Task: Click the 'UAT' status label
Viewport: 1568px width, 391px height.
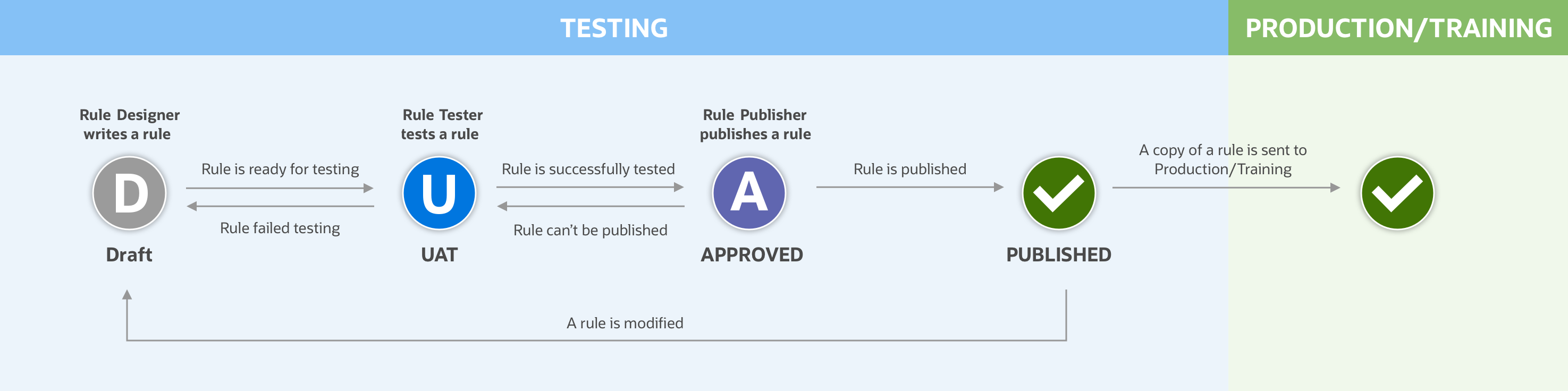Action: [x=439, y=255]
